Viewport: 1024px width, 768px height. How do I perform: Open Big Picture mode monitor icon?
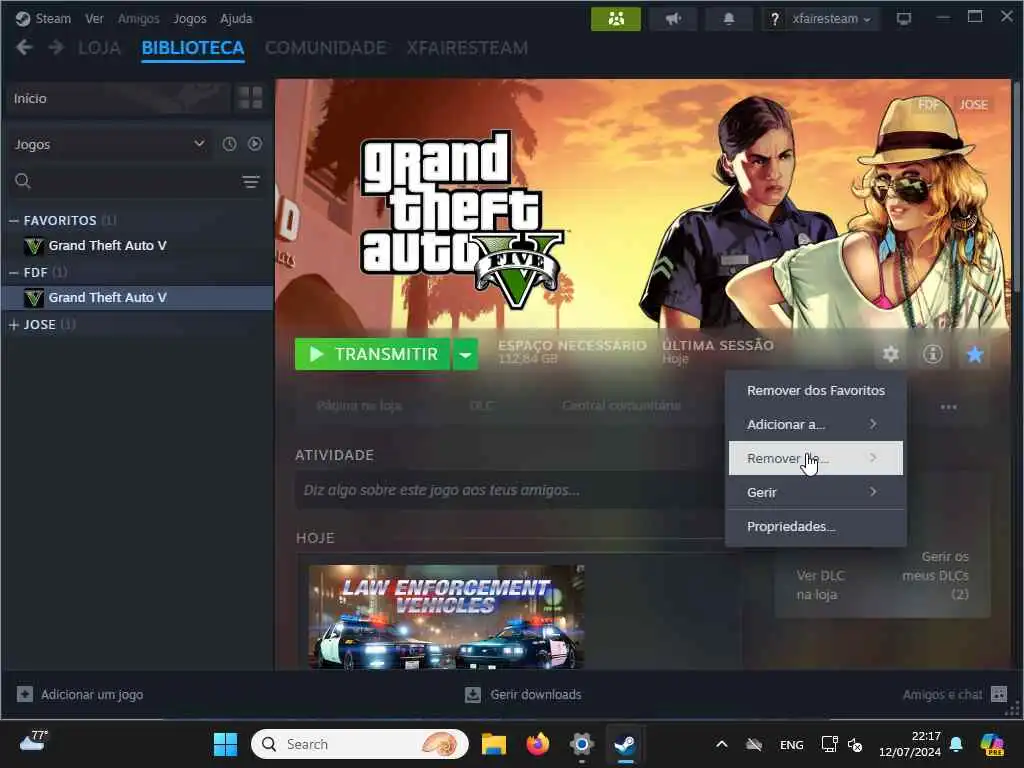(x=904, y=19)
